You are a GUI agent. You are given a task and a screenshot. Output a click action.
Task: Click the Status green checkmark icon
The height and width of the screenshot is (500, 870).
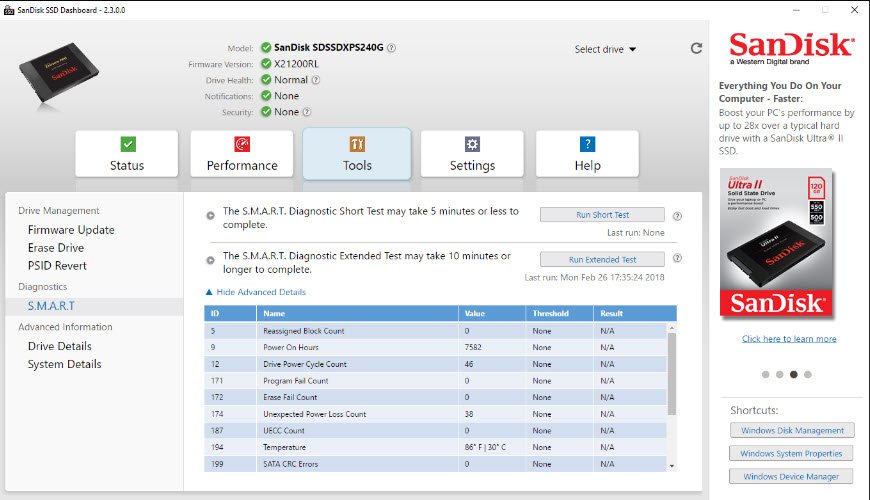(x=128, y=144)
